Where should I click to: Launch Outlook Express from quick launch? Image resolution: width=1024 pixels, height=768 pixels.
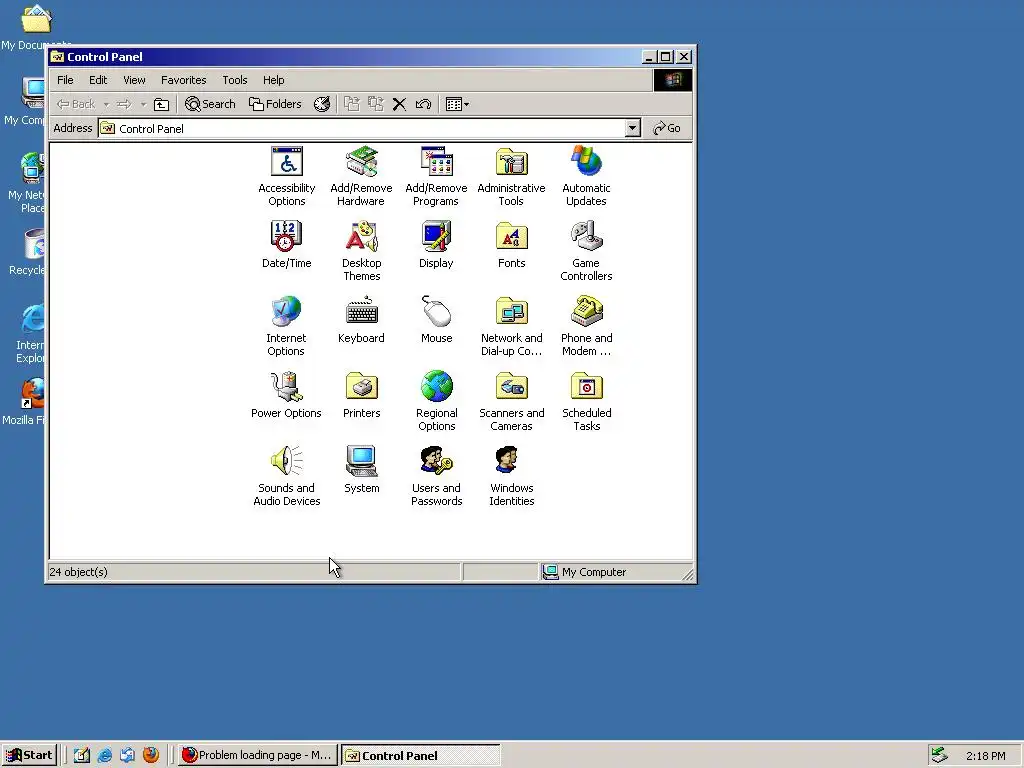pyautogui.click(x=127, y=755)
